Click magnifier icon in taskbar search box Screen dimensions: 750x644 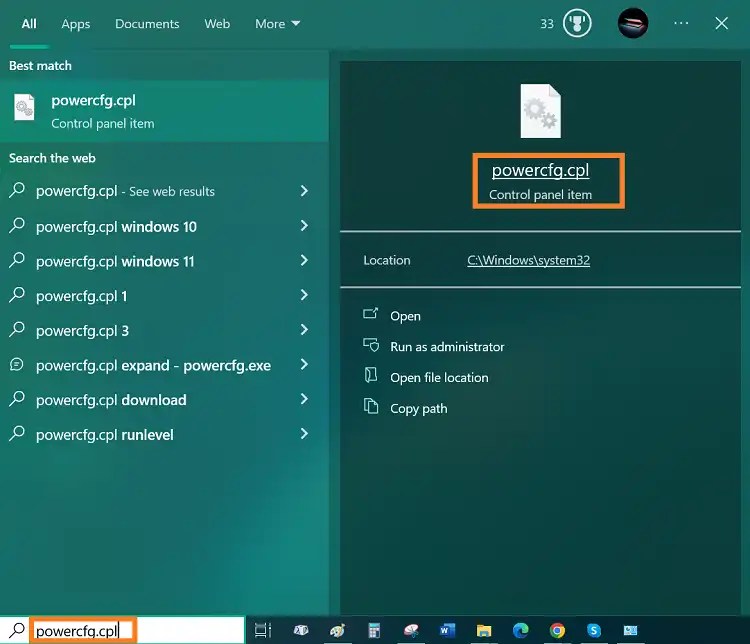pyautogui.click(x=17, y=631)
